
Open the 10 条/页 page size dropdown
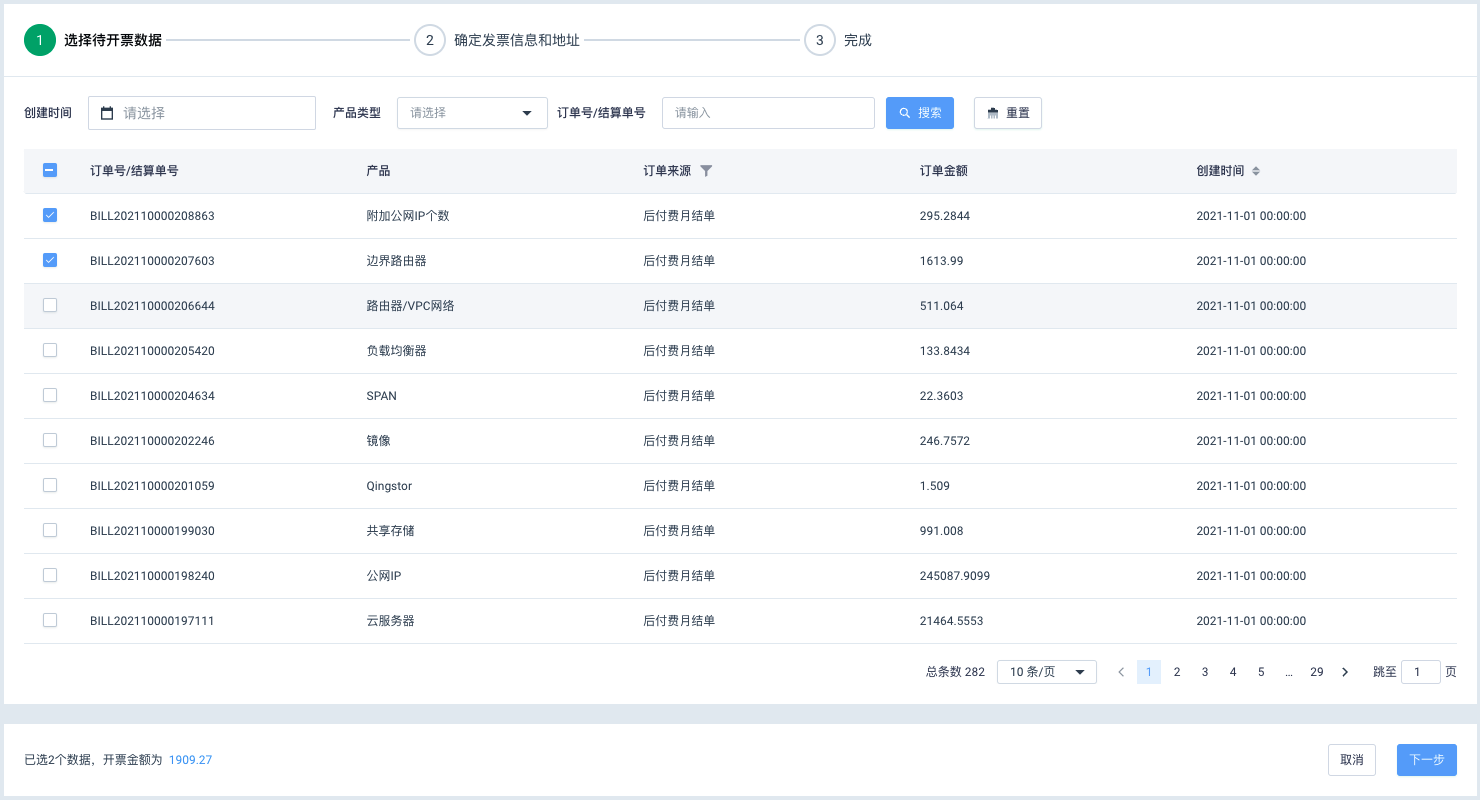coord(1047,672)
